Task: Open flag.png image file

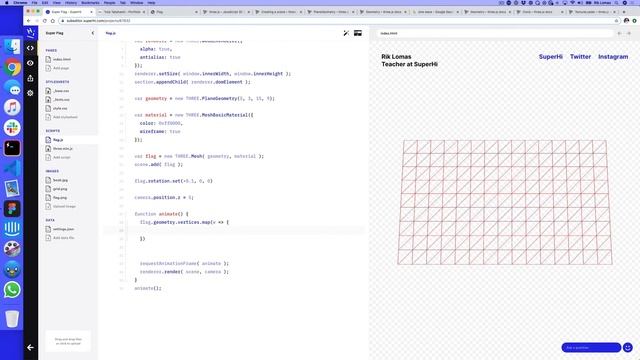Action: tap(60, 198)
